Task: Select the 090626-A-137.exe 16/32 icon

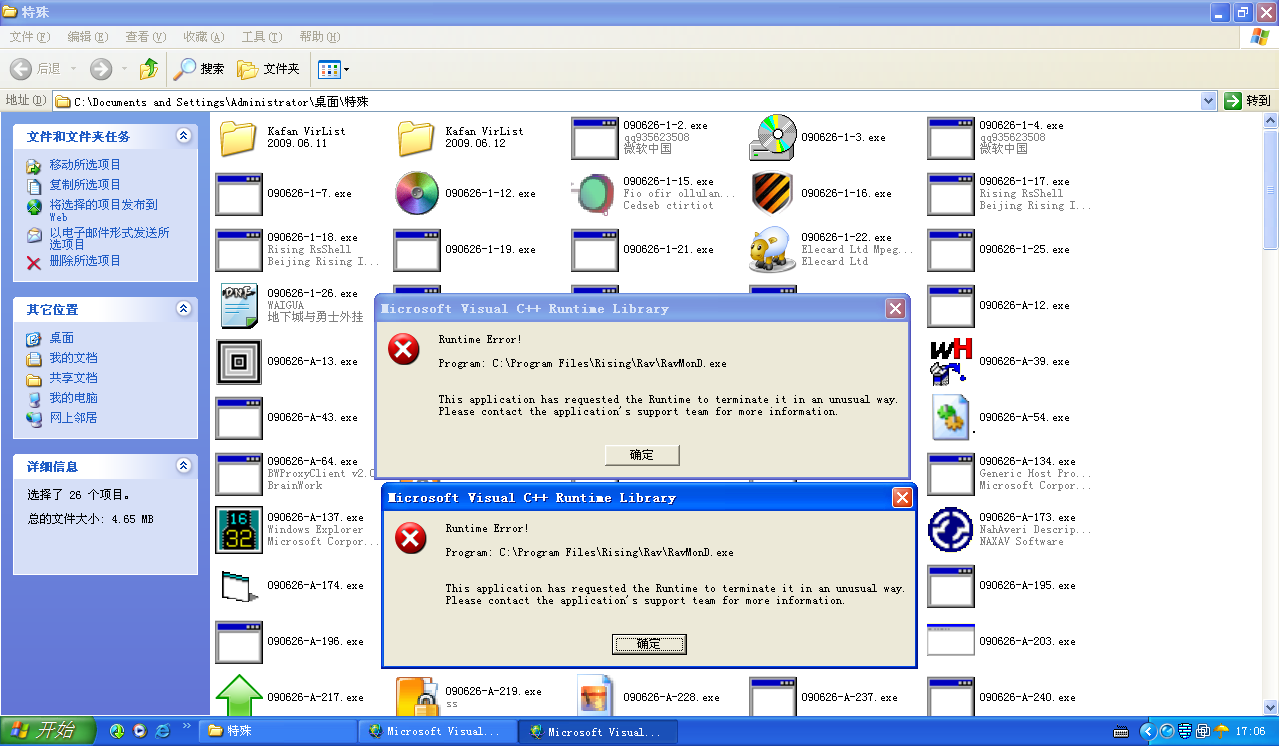Action: [x=239, y=530]
